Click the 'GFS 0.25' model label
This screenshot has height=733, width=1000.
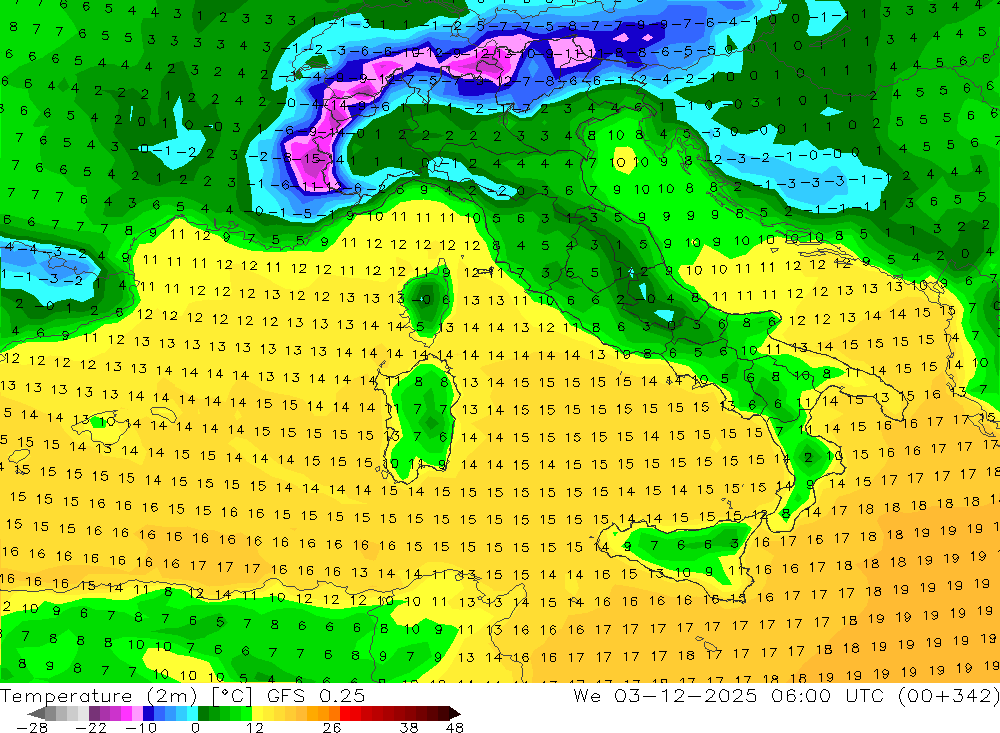pos(316,696)
